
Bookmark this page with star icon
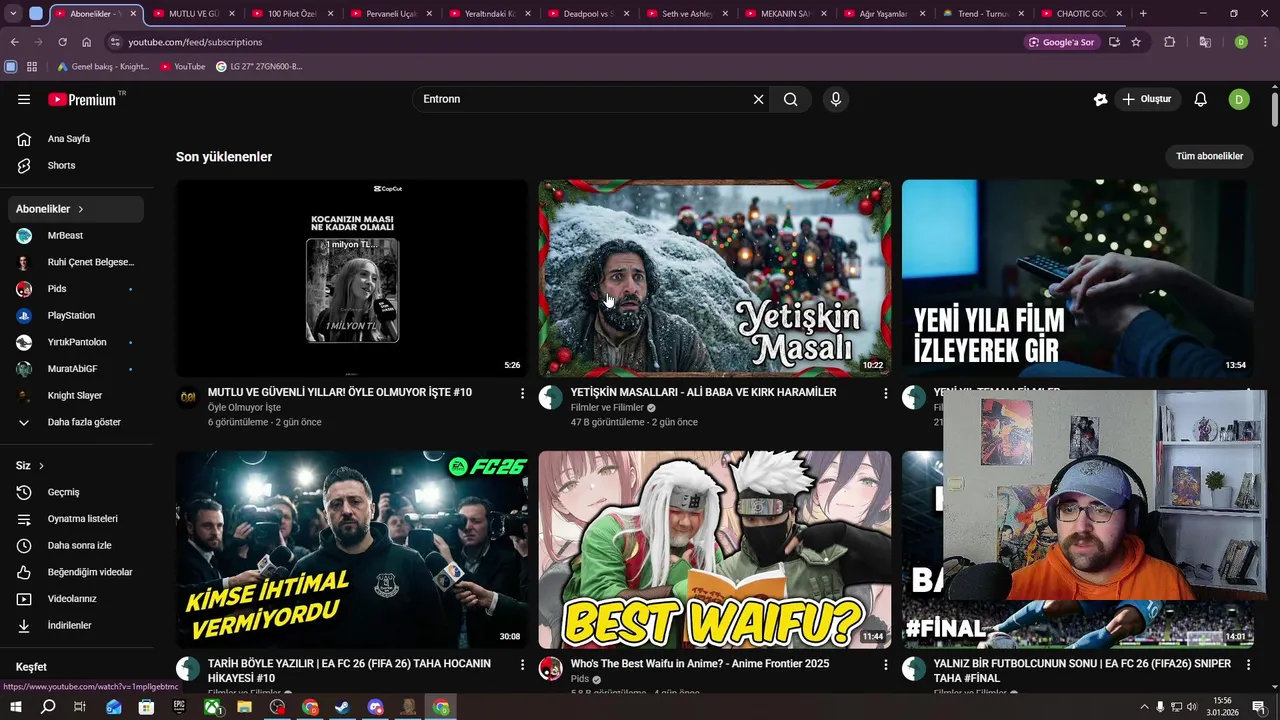pyautogui.click(x=1136, y=42)
